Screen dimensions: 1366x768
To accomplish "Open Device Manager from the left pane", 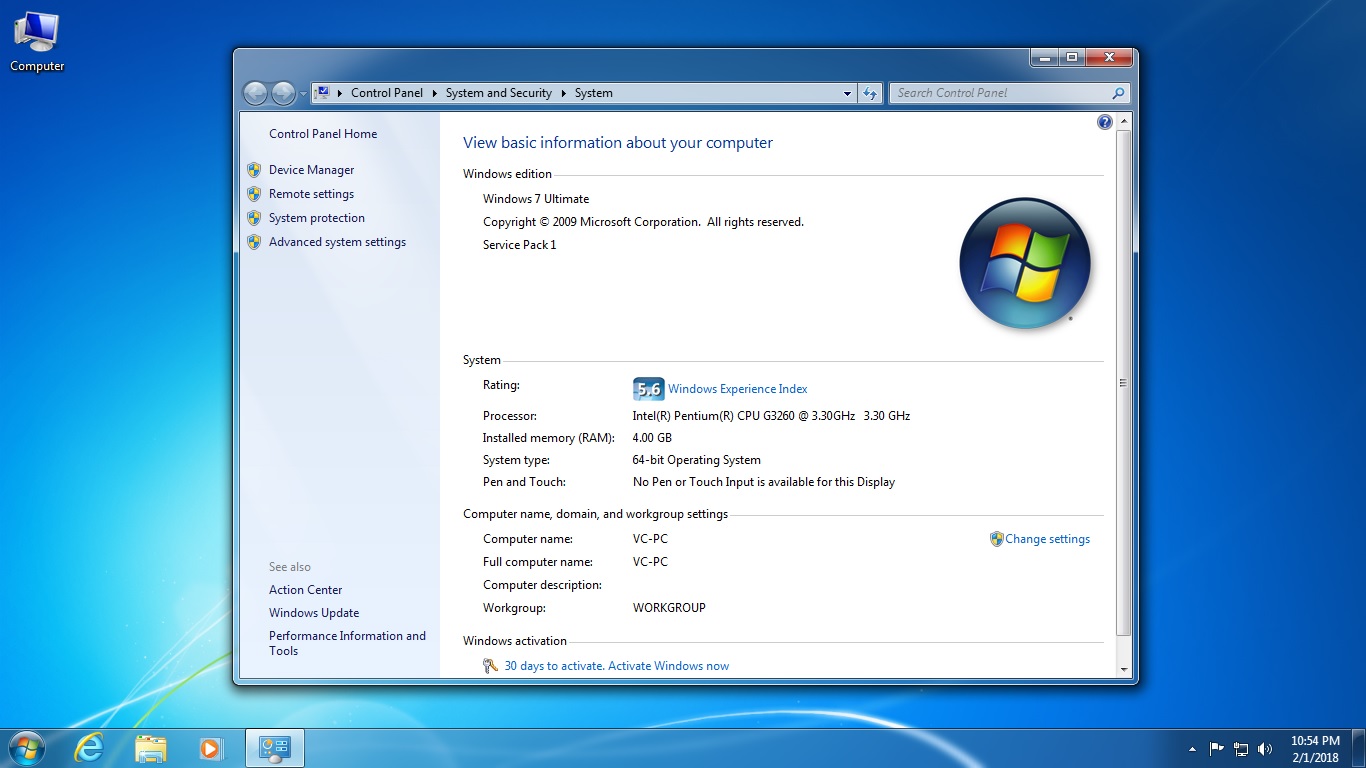I will (311, 170).
